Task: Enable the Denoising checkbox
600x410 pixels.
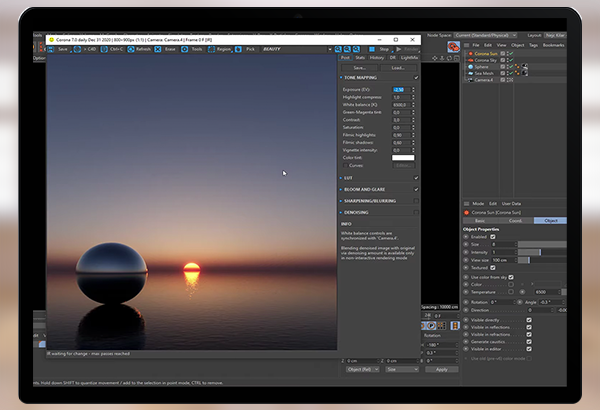Action: click(416, 212)
